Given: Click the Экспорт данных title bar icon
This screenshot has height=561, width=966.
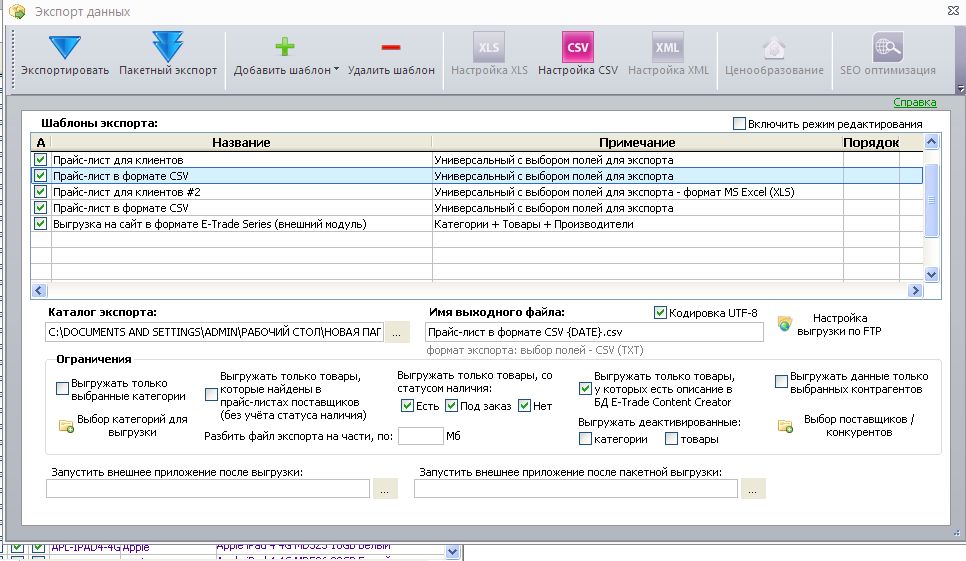Looking at the screenshot, I should point(18,11).
